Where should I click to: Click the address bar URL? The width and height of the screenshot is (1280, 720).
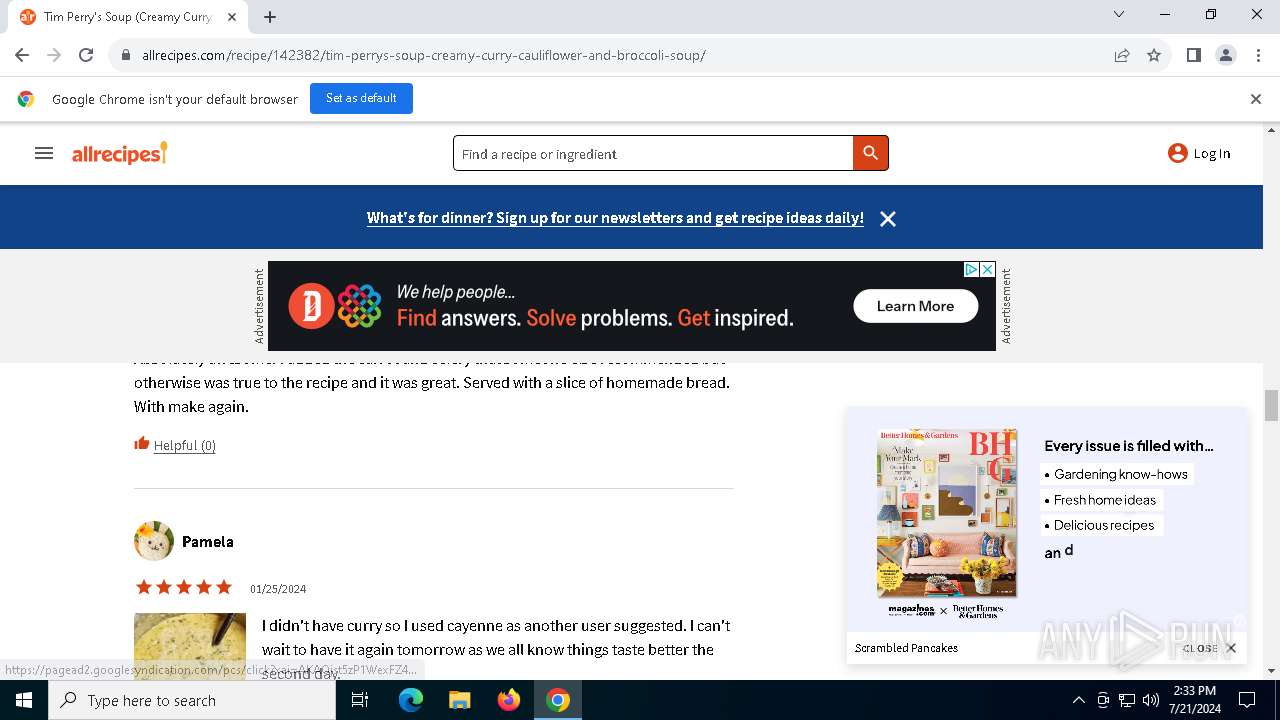coord(424,55)
